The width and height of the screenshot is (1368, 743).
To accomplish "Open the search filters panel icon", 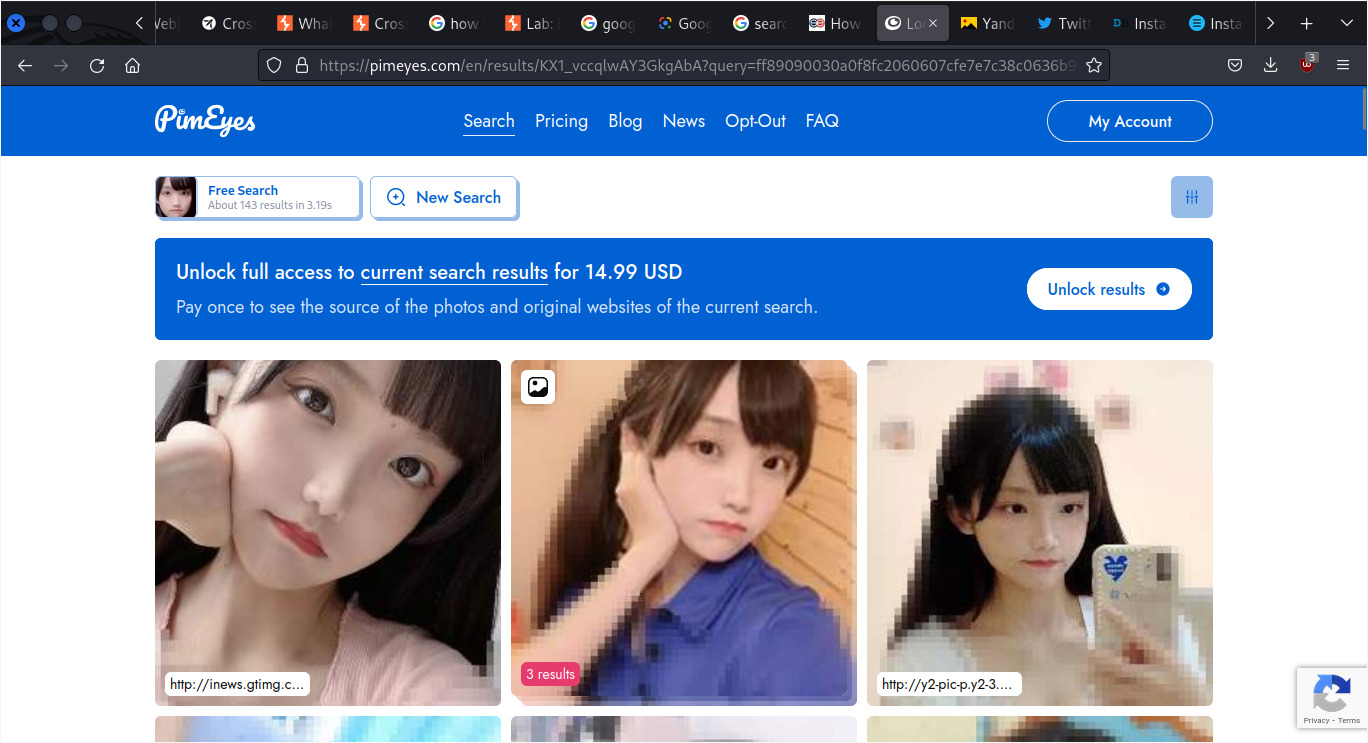I will [1191, 197].
